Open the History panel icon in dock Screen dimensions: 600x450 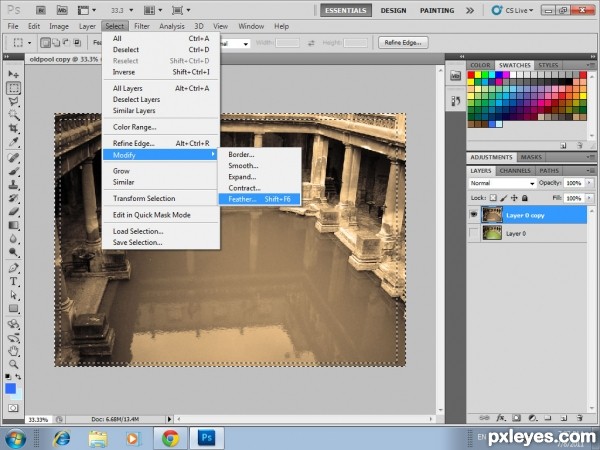click(x=455, y=101)
